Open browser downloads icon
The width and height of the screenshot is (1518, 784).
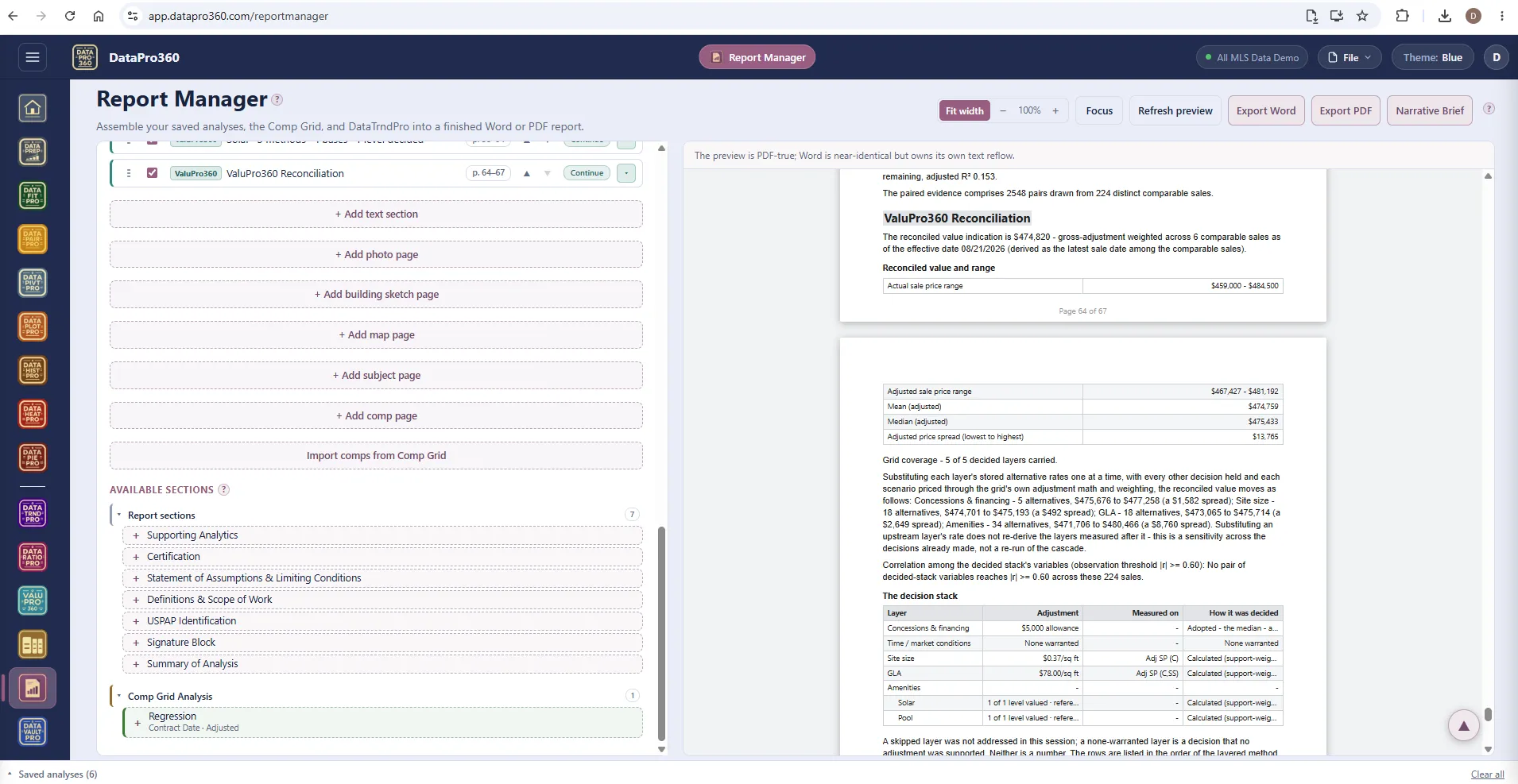click(1445, 16)
